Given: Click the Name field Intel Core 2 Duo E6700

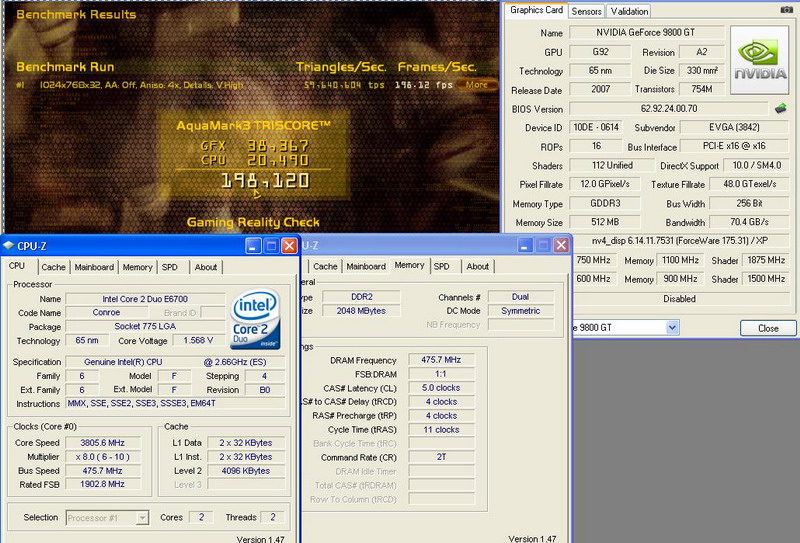Looking at the screenshot, I should [x=145, y=299].
